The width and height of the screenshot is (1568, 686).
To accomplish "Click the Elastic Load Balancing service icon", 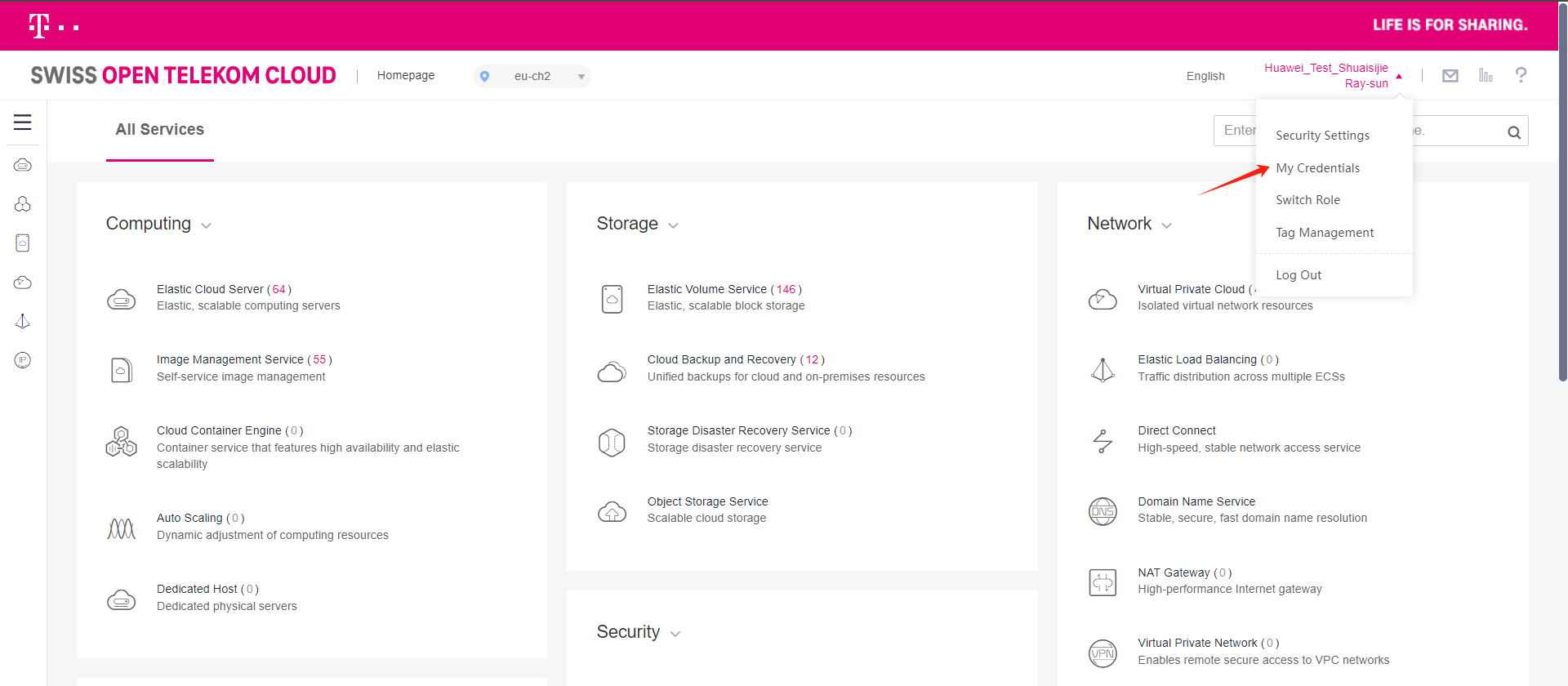I will pos(1103,370).
